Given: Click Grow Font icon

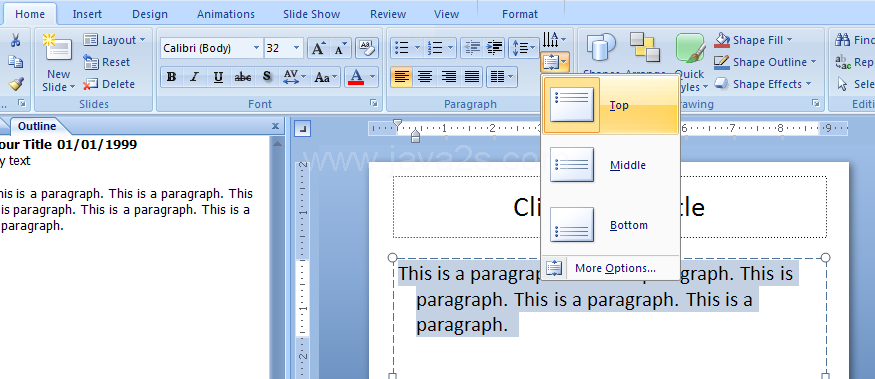Looking at the screenshot, I should (x=318, y=48).
